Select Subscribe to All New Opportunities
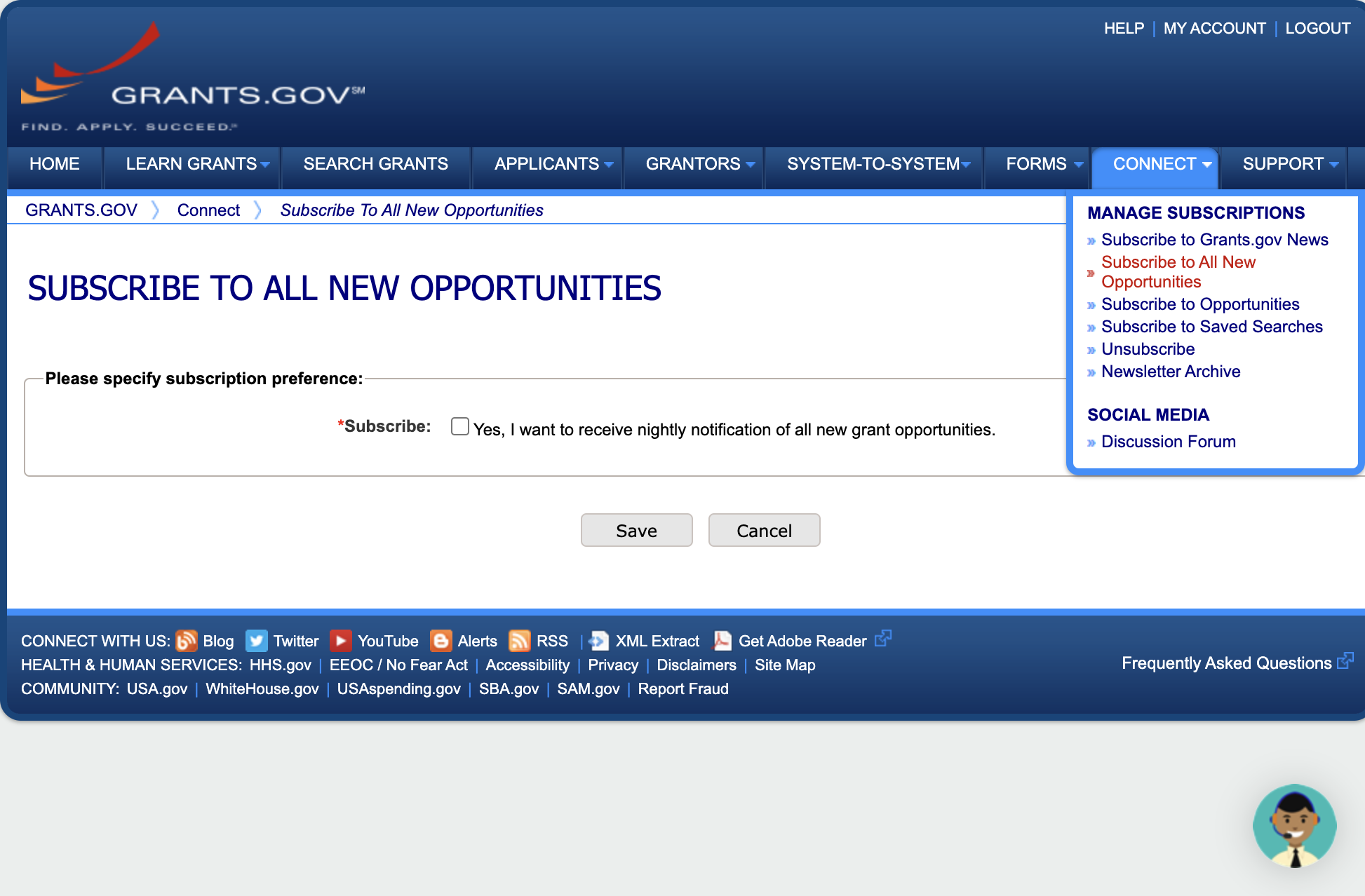 [1178, 272]
